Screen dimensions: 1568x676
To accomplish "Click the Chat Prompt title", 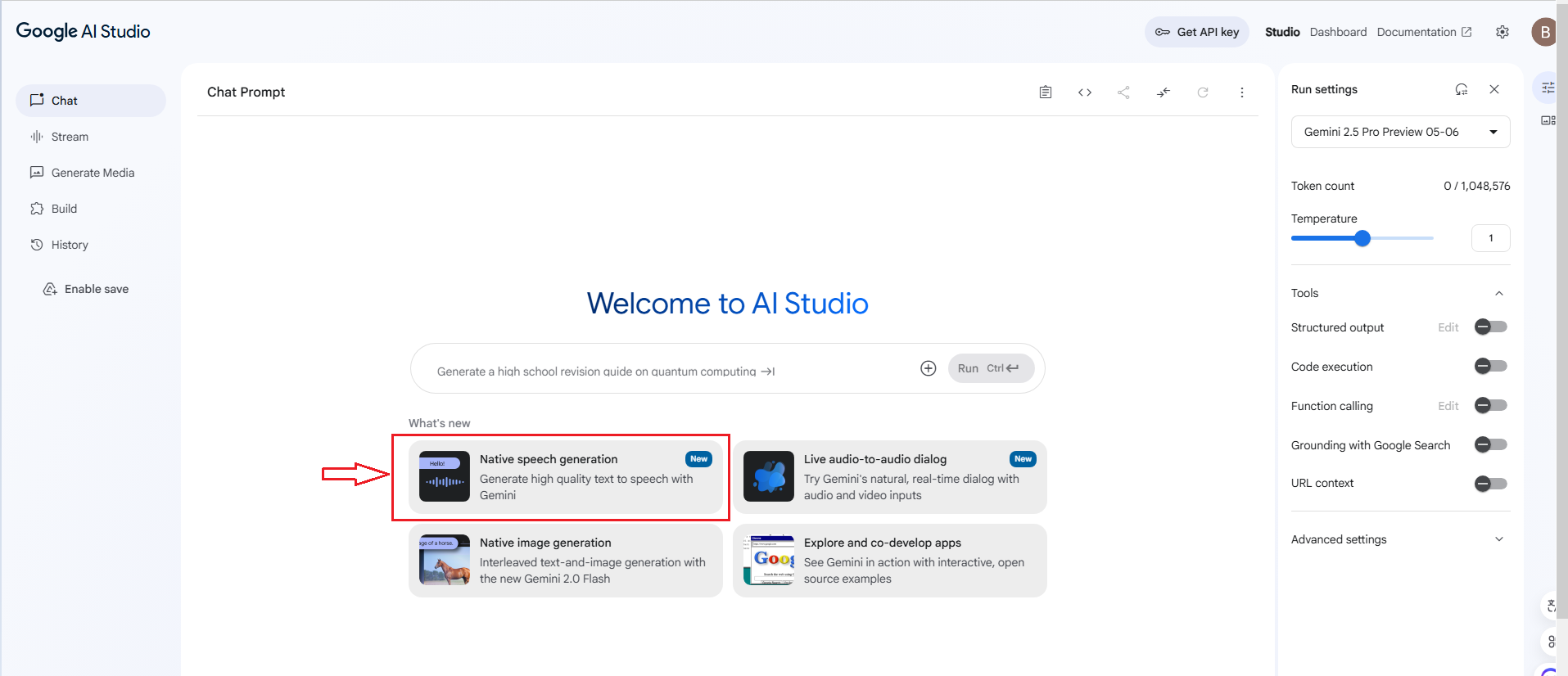I will (246, 92).
